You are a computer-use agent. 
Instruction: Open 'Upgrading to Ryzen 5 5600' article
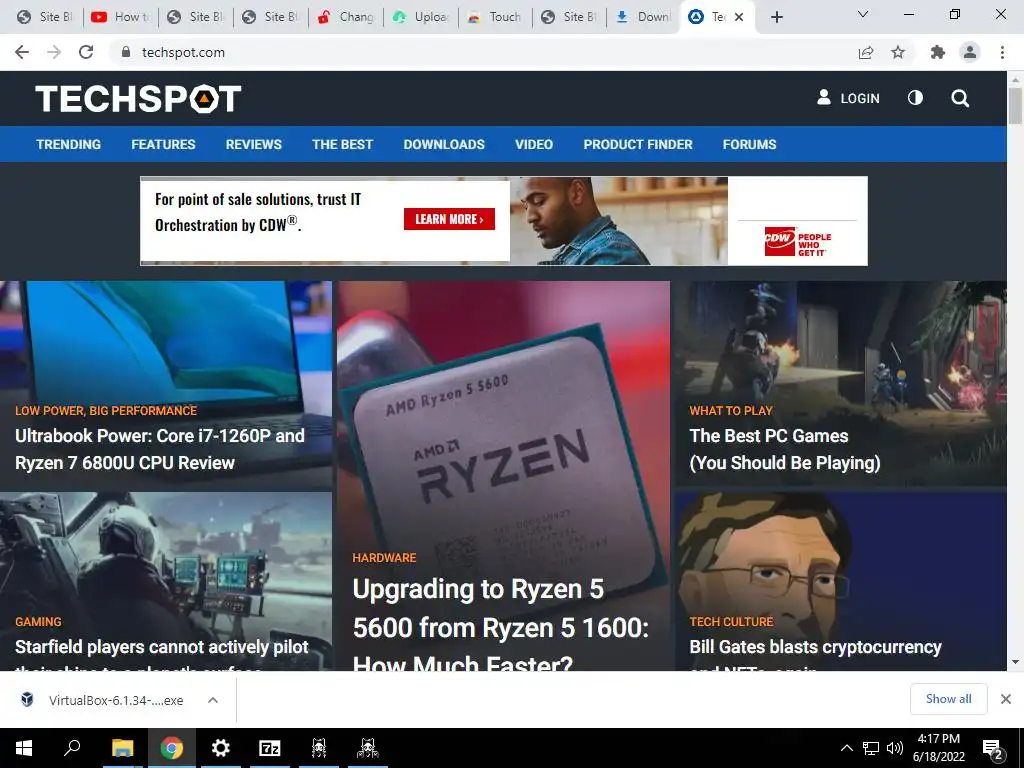click(x=501, y=626)
